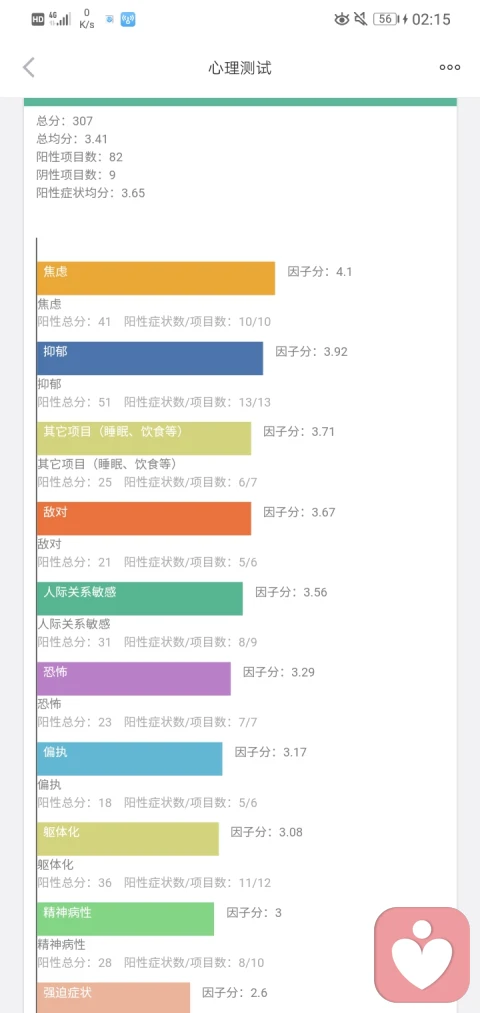Select the olive 躯体化 bar
Screen dimensions: 480x1013
pyautogui.click(x=128, y=839)
